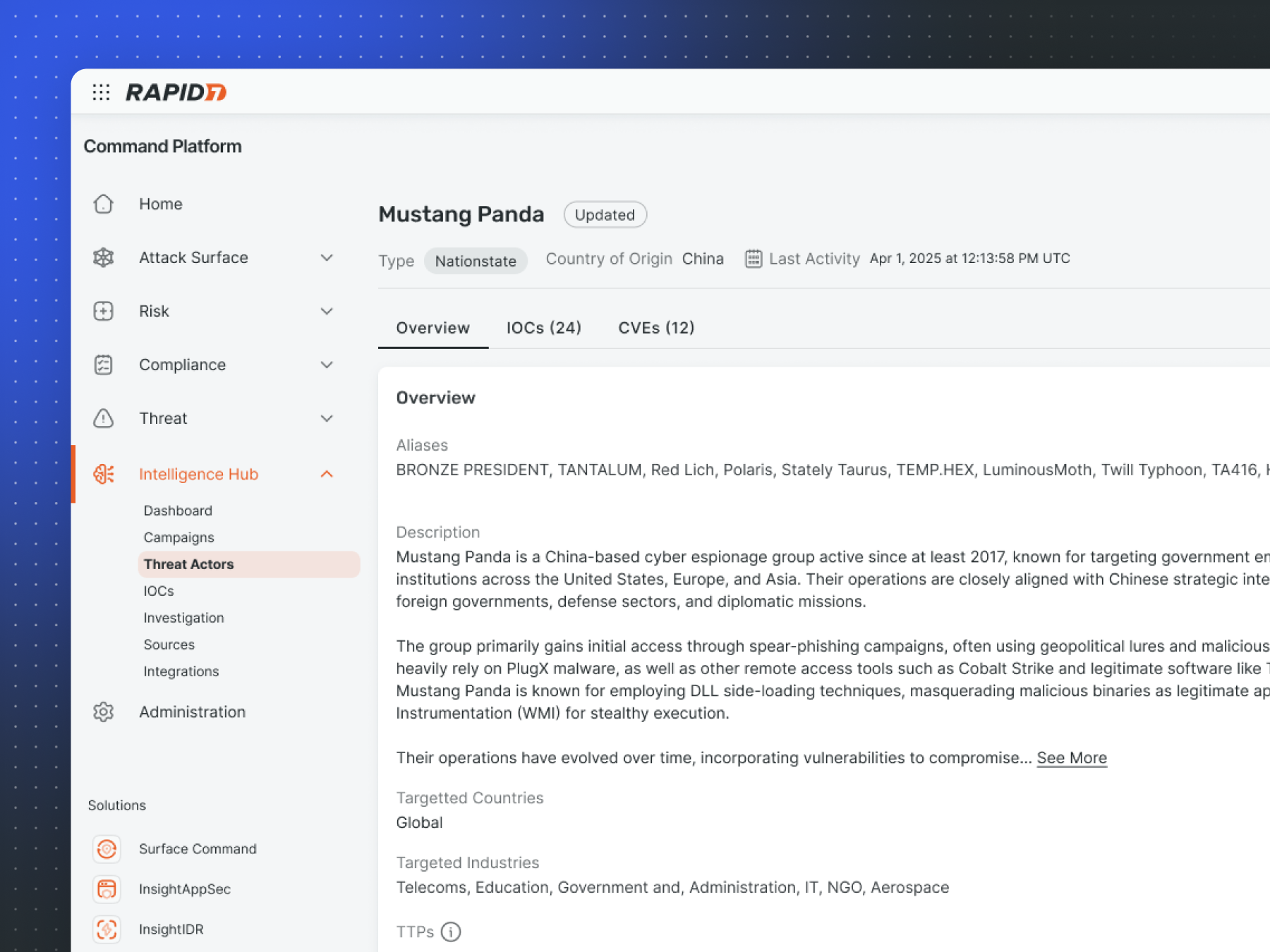Click the Attack Surface web icon
The height and width of the screenshot is (952, 1270).
(104, 257)
